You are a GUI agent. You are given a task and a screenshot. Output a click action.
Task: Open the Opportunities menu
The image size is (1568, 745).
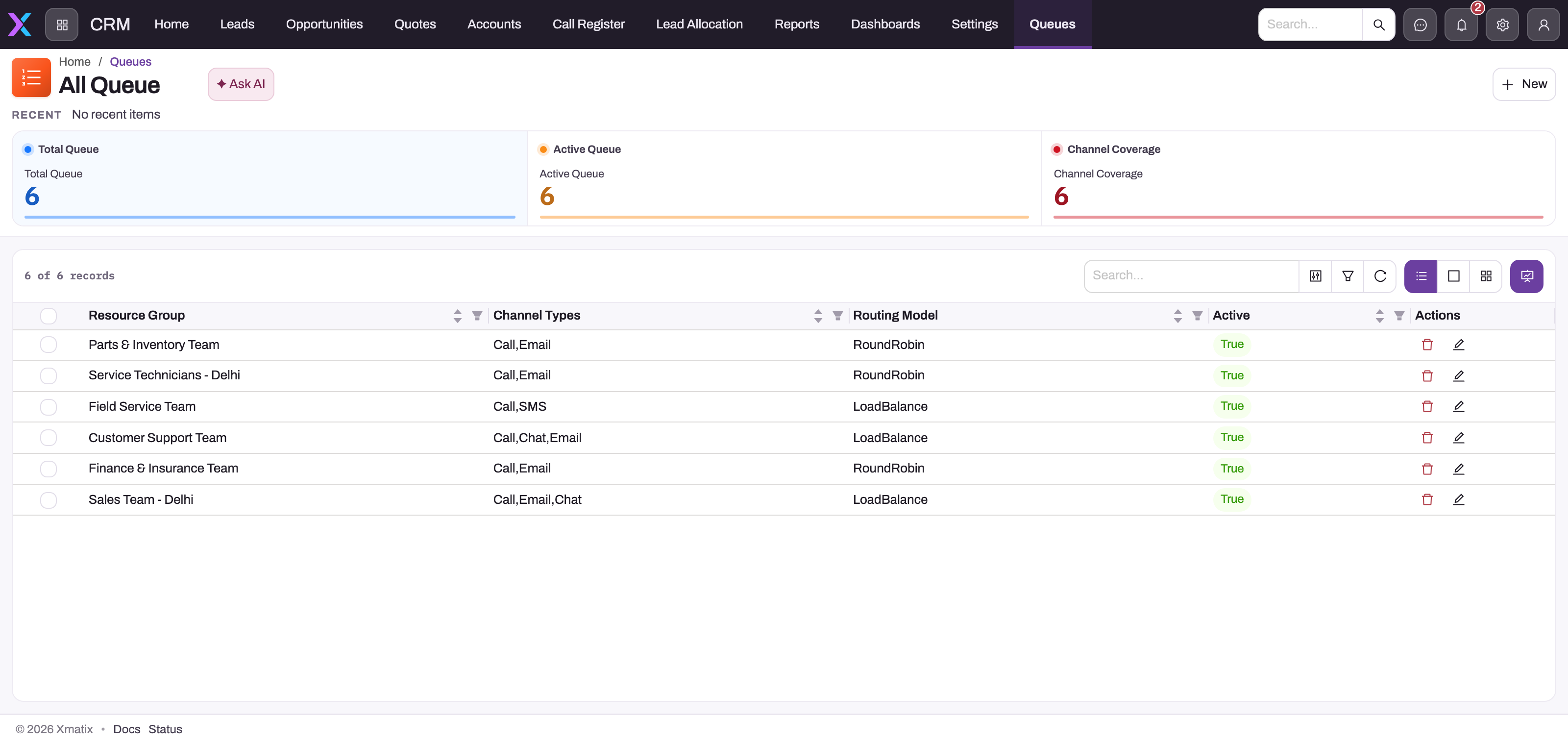[x=324, y=25]
